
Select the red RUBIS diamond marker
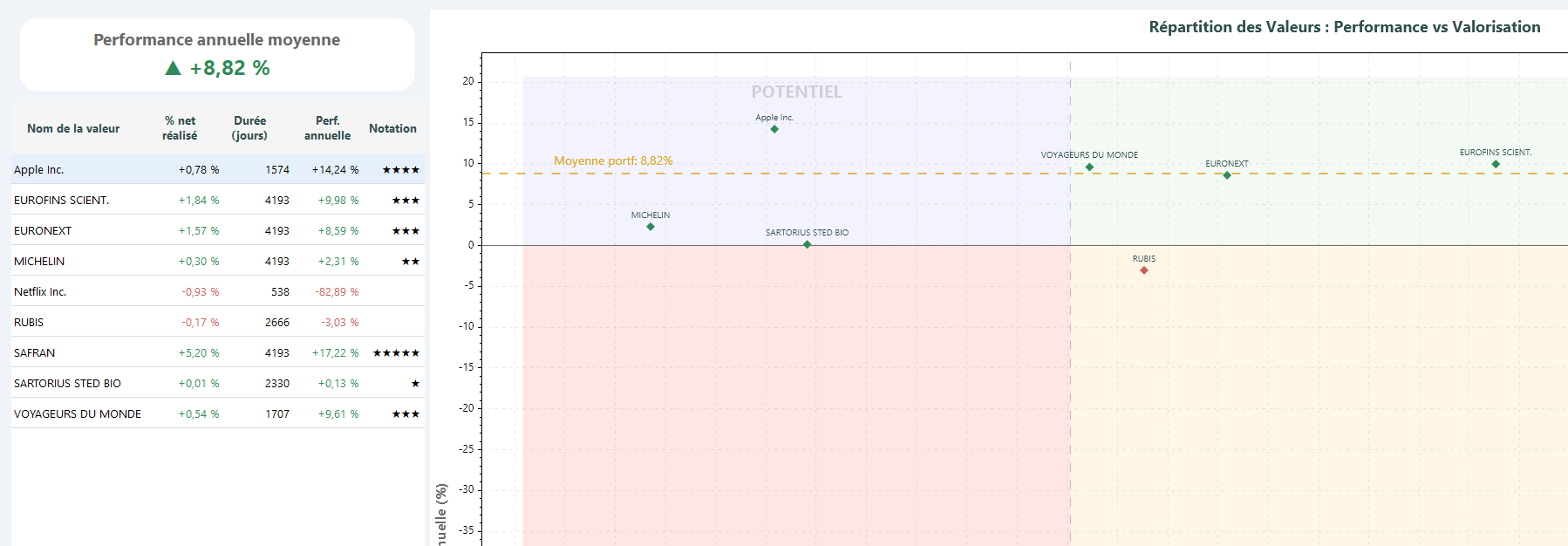click(1144, 270)
